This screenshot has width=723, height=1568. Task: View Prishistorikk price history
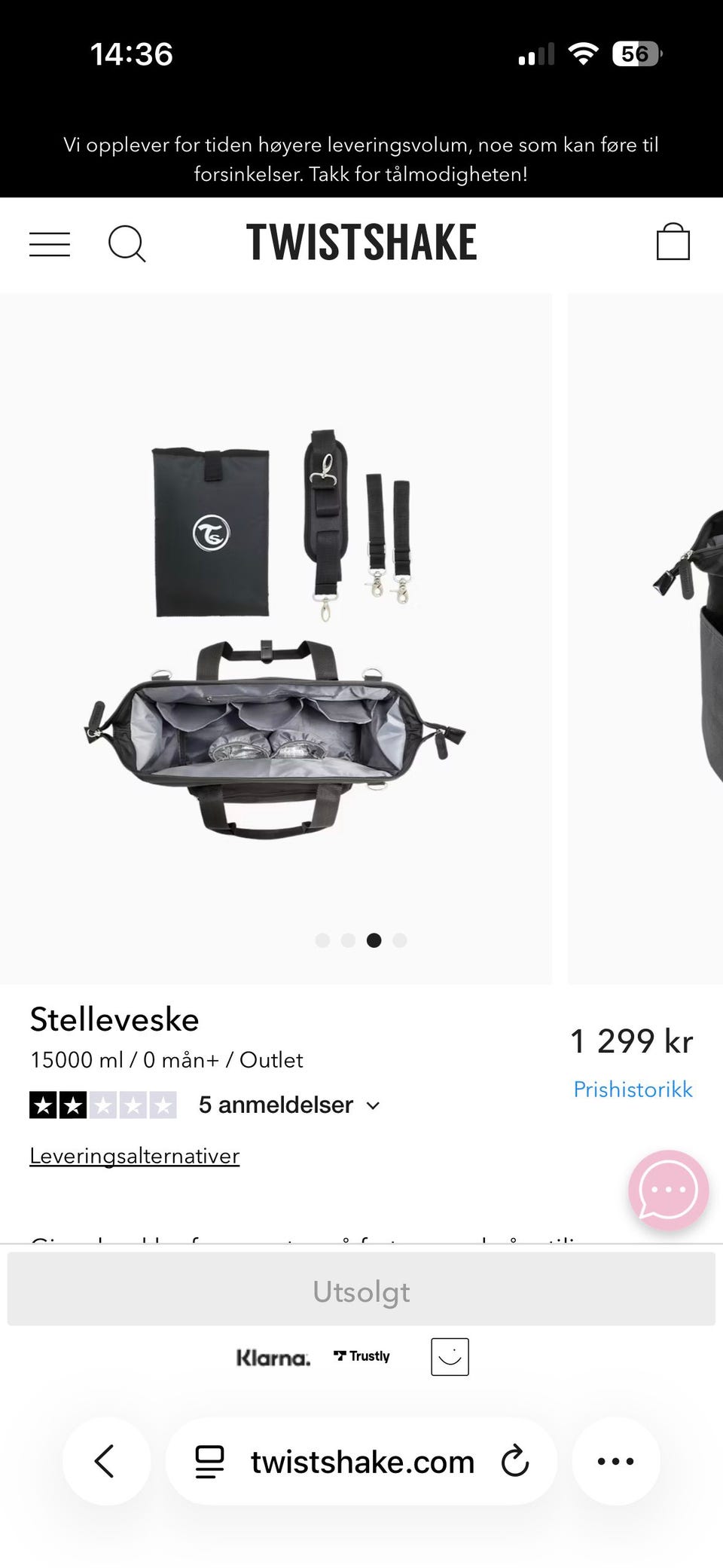pyautogui.click(x=633, y=1089)
